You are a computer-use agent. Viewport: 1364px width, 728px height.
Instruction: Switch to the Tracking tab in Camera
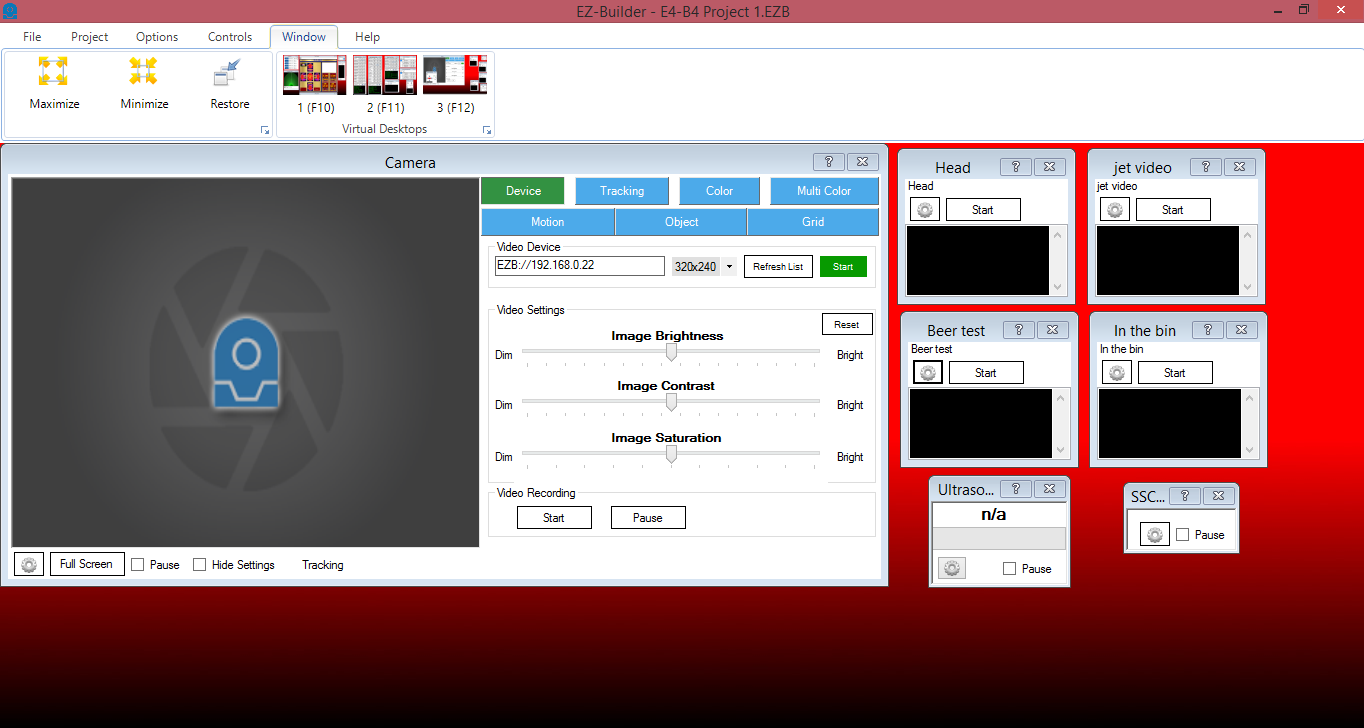(x=622, y=191)
